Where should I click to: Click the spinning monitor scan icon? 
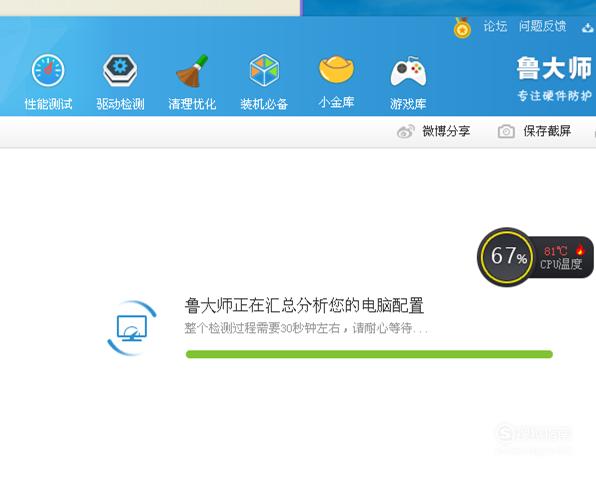tap(132, 328)
